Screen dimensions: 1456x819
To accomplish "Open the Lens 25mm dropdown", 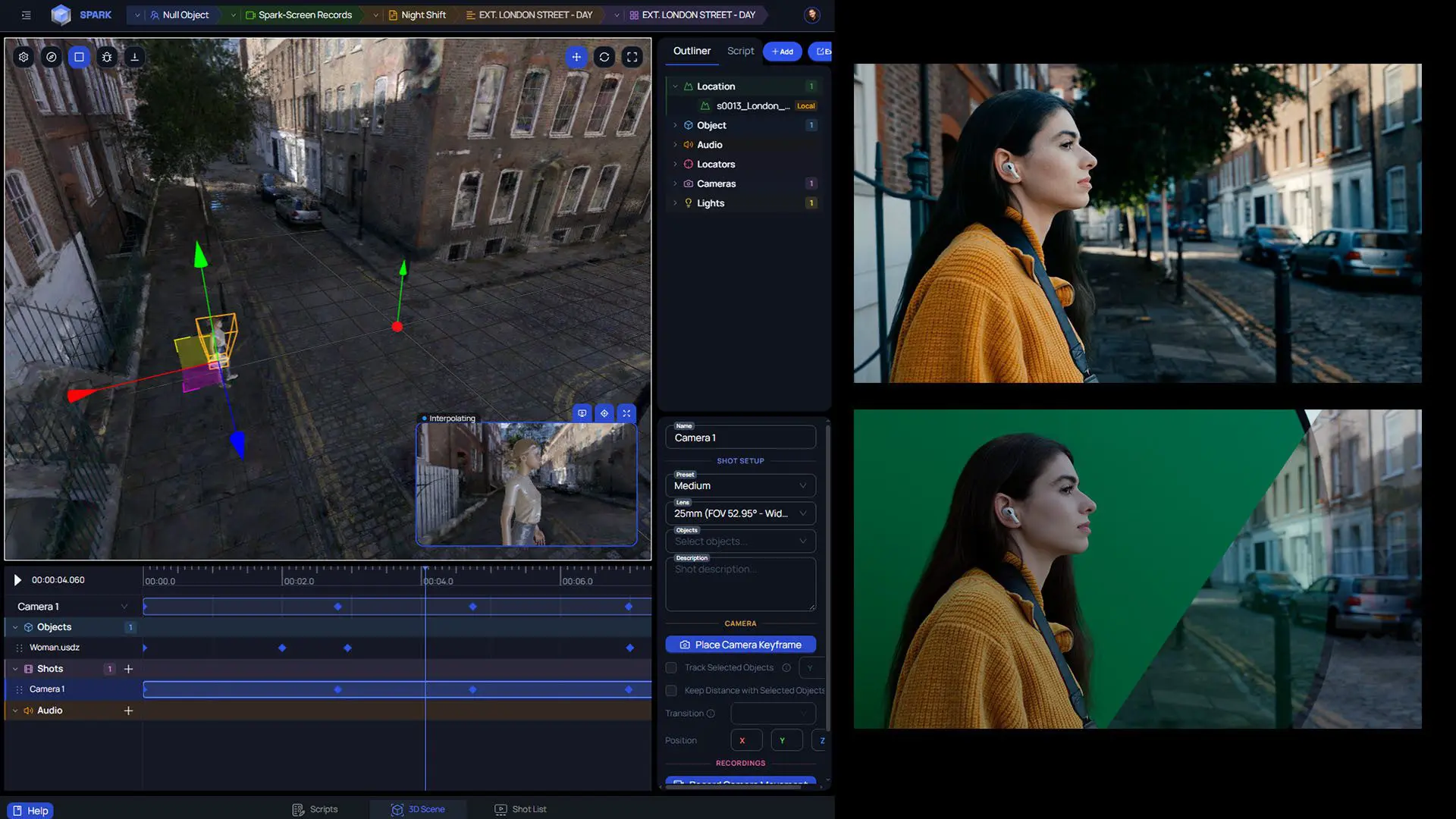I will point(740,513).
